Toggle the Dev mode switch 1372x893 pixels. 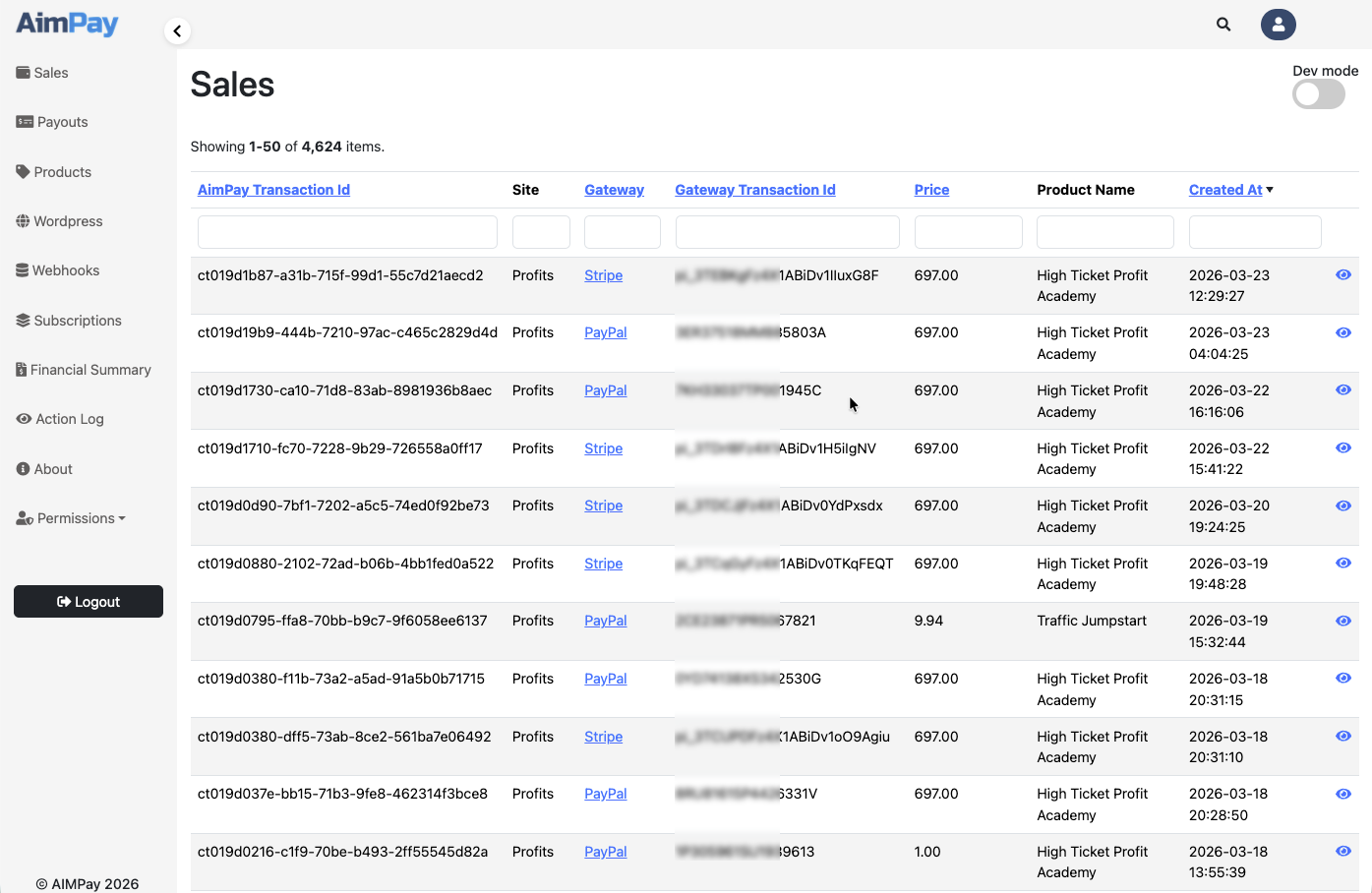click(1319, 94)
